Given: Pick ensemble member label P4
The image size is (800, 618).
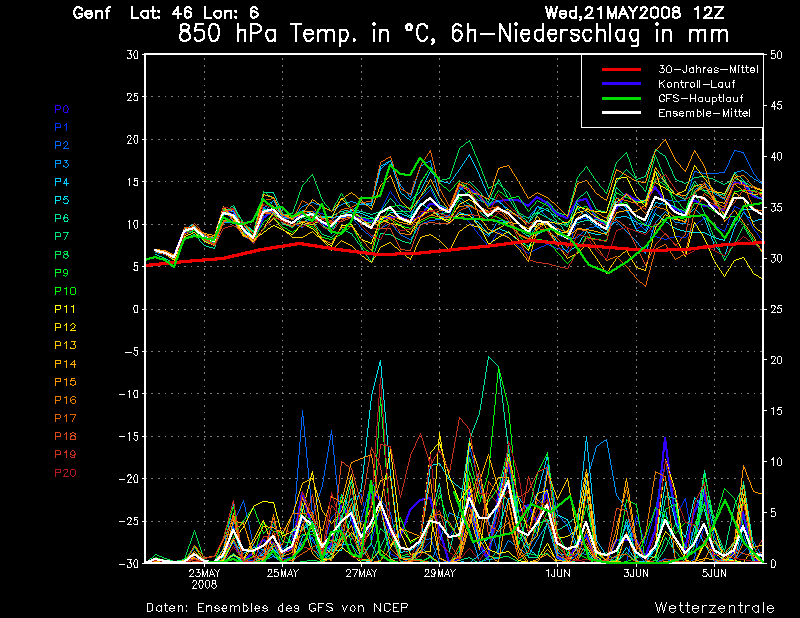Looking at the screenshot, I should point(62,182).
